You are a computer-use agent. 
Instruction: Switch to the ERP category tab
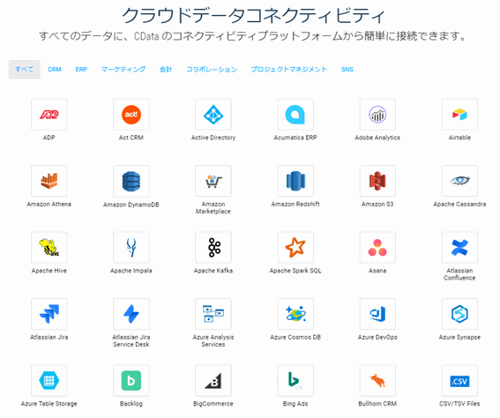click(81, 69)
